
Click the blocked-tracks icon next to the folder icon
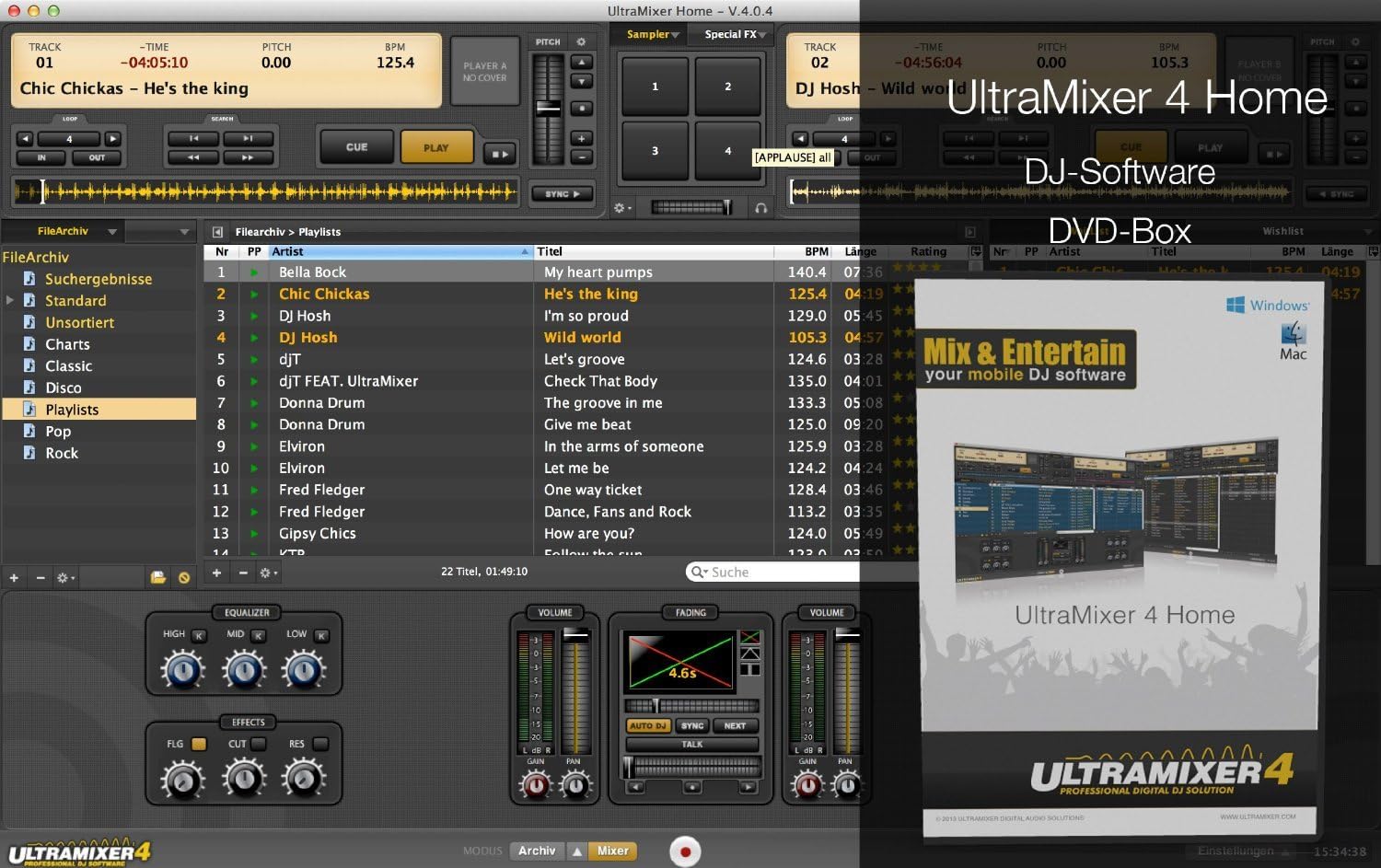point(184,577)
